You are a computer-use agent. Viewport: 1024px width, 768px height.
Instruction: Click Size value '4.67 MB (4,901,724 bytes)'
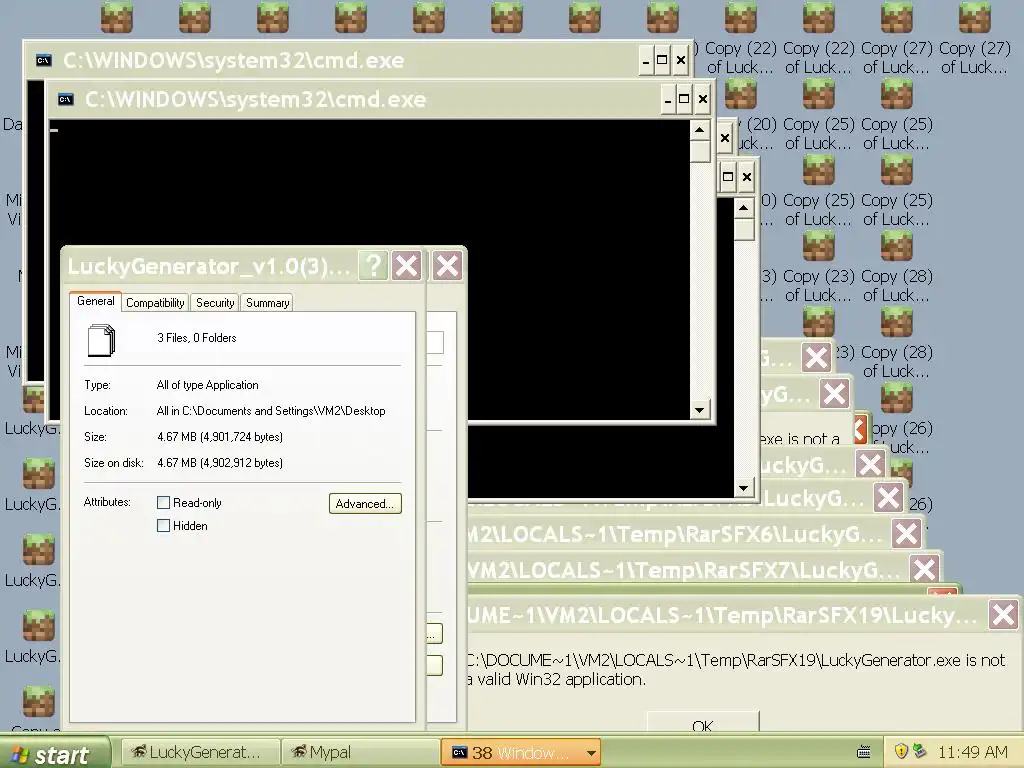pos(220,437)
